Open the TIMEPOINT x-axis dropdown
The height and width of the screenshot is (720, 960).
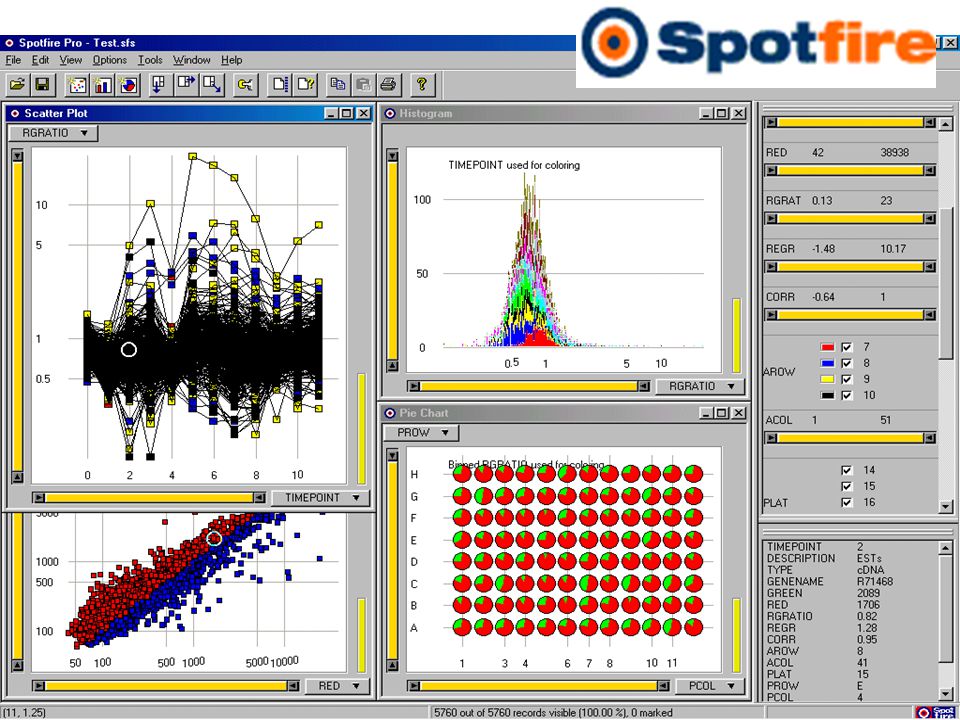(x=320, y=498)
